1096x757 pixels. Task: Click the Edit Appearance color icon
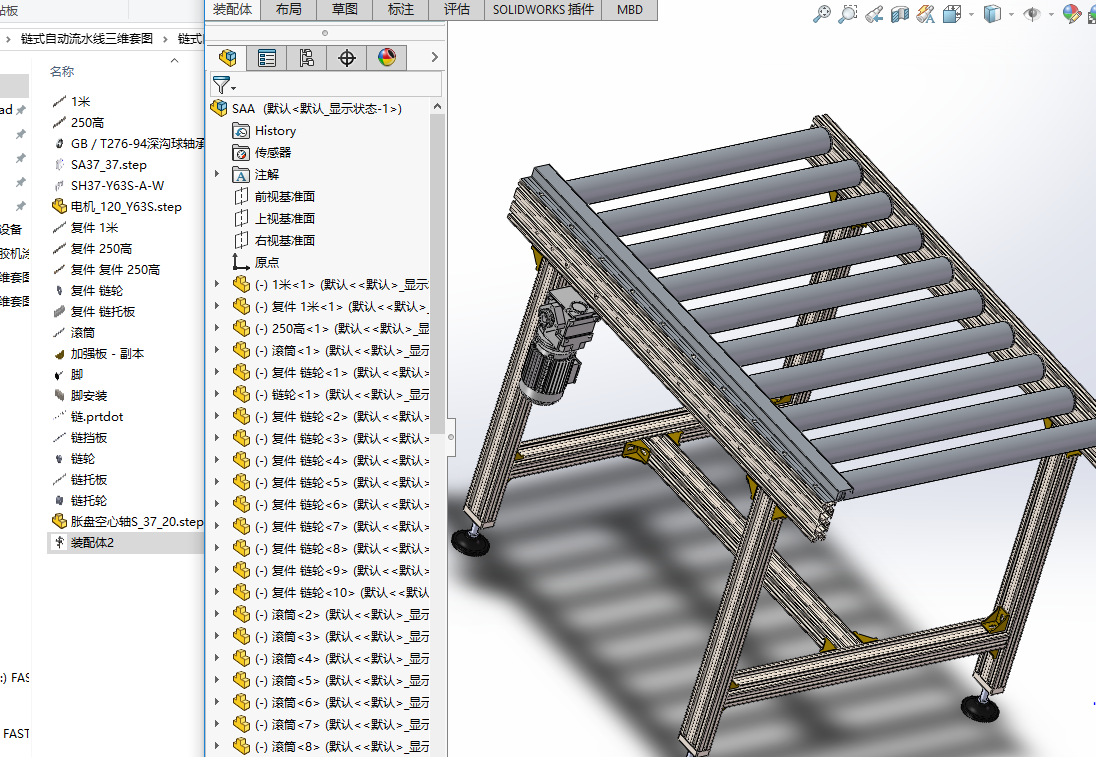(x=1072, y=13)
